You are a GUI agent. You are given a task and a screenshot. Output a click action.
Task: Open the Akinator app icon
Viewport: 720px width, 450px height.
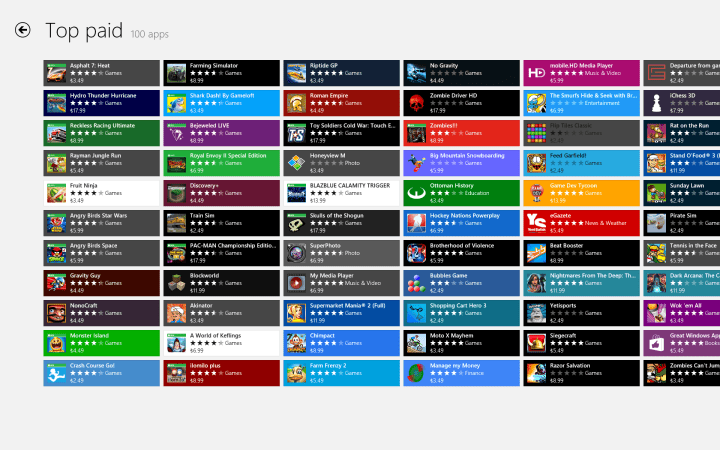(176, 313)
